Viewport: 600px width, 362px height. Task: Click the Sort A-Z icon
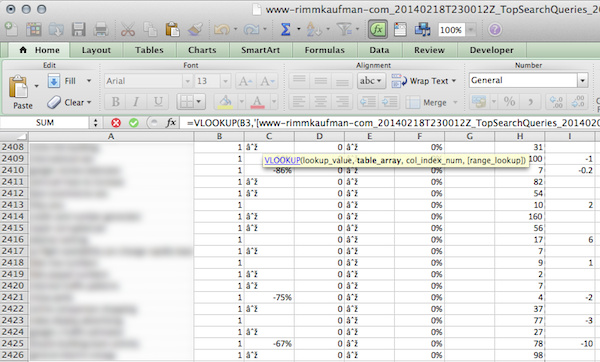[314, 29]
